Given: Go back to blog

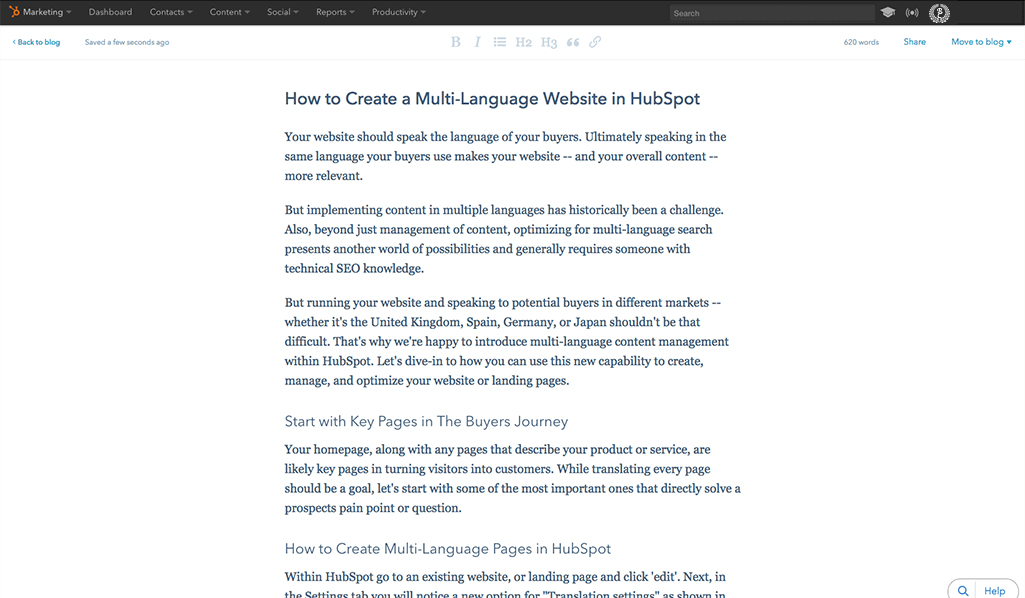Looking at the screenshot, I should point(36,42).
